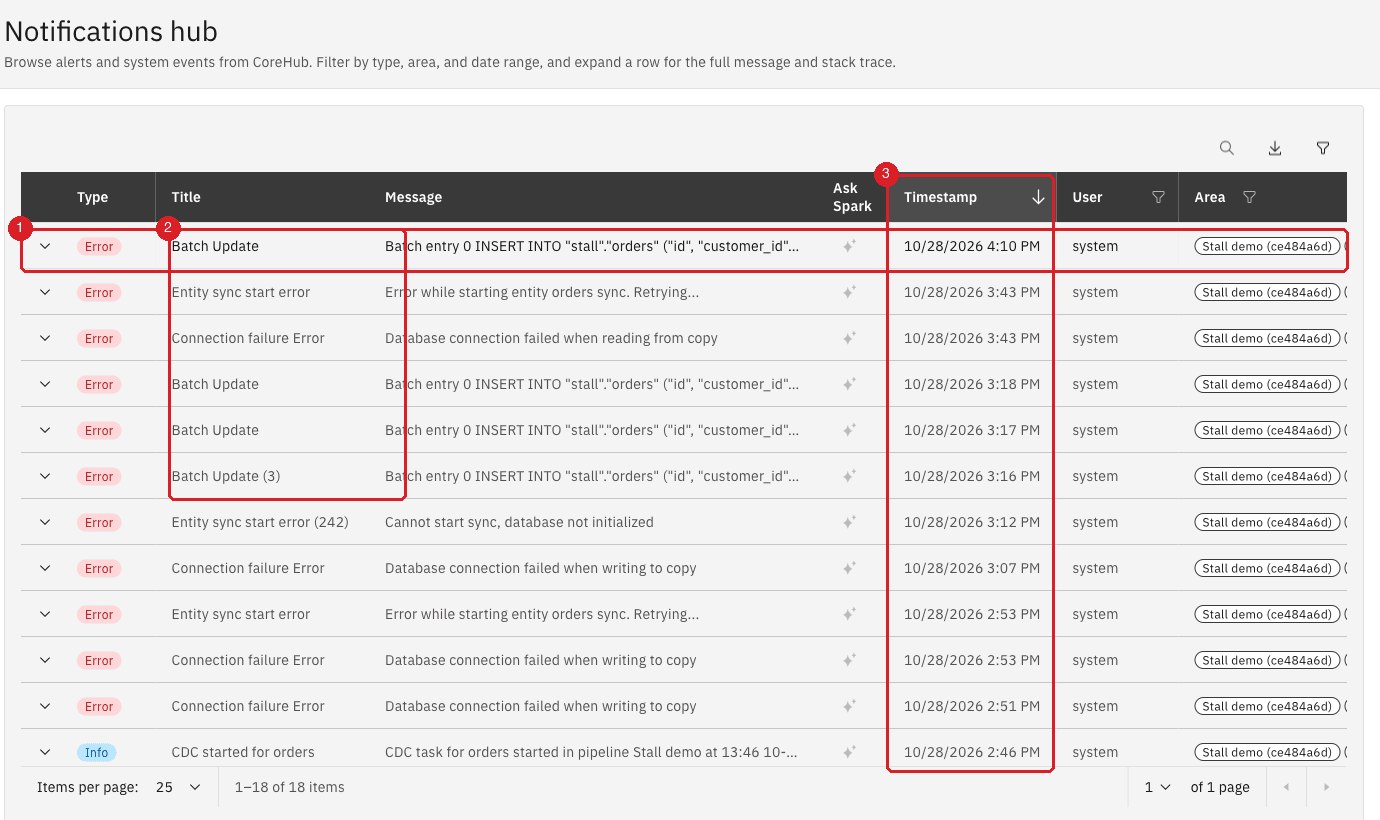Sort by the Type column header
Viewport: 1380px width, 820px height.
coord(93,197)
